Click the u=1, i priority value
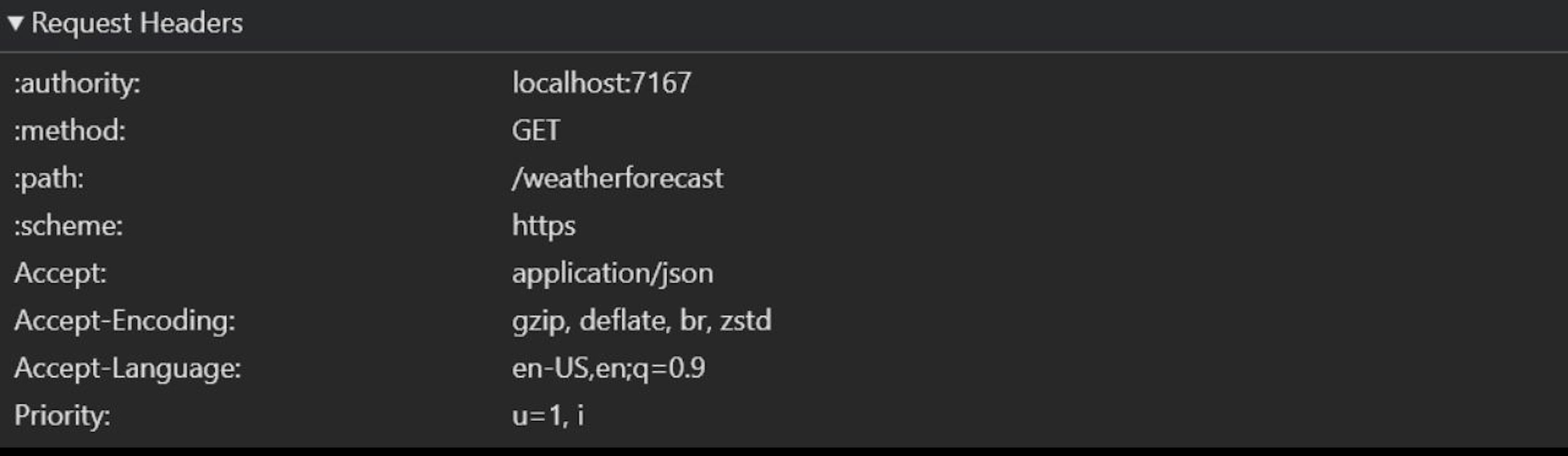The width and height of the screenshot is (1568, 456). pos(548,416)
